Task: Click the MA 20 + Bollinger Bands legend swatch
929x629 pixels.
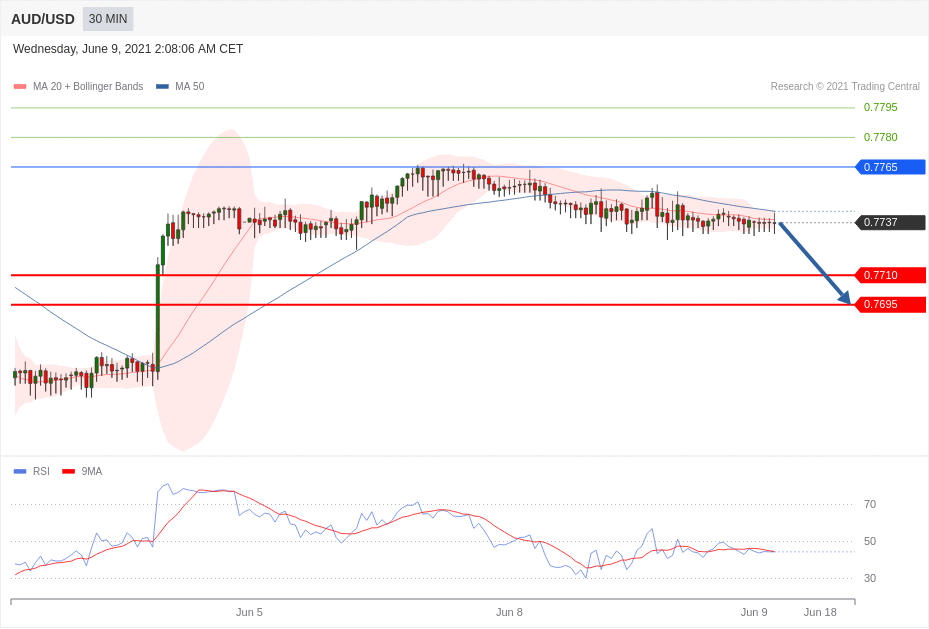Action: [x=20, y=87]
